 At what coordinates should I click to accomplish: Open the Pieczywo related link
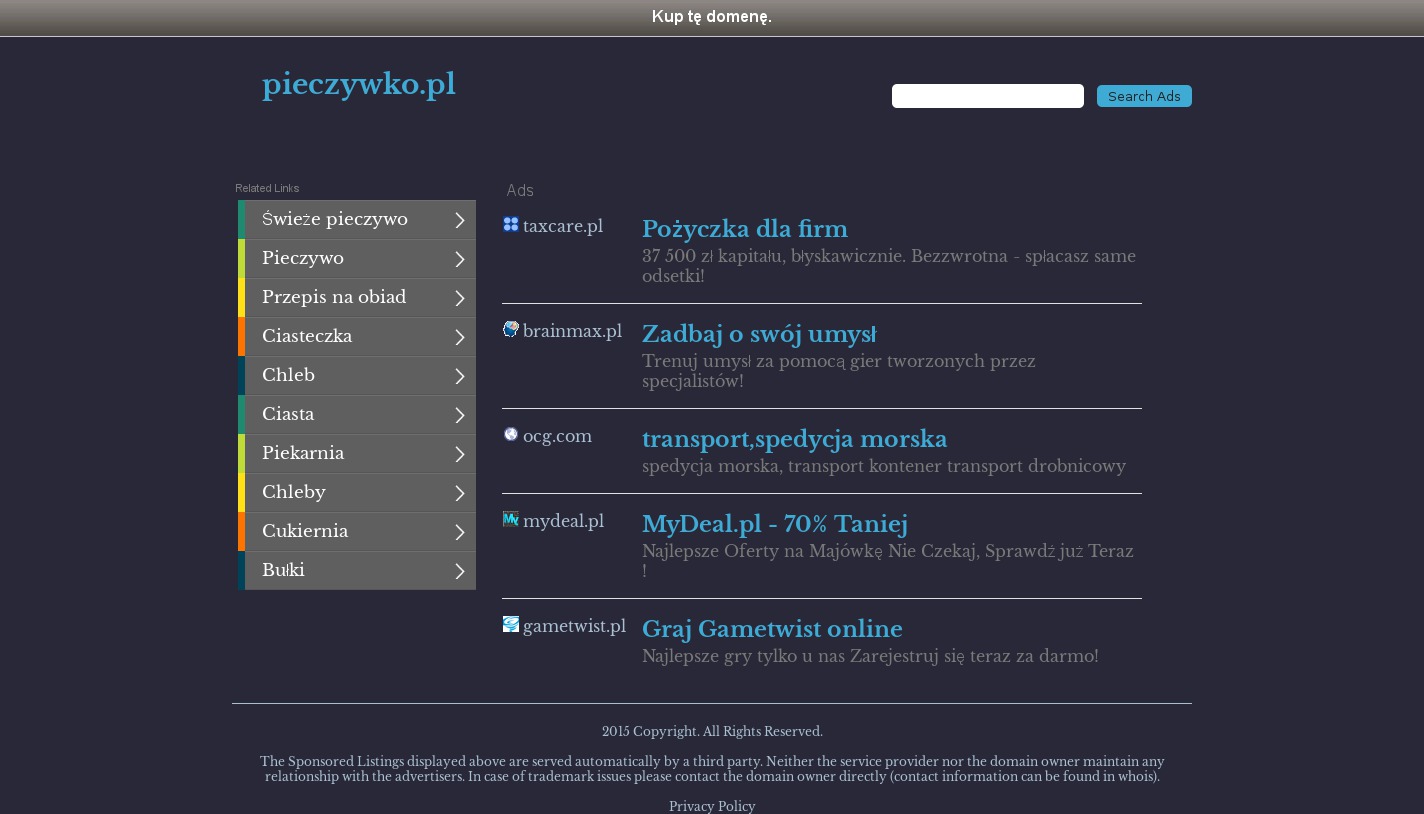[303, 259]
